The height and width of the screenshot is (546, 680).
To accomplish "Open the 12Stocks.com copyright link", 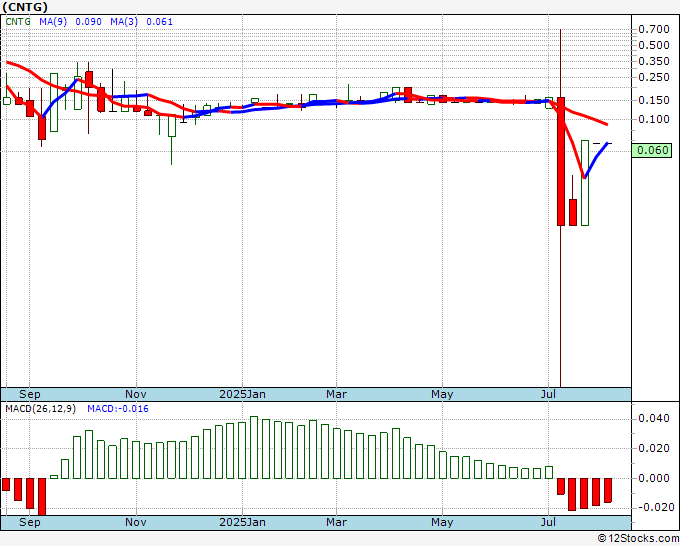I will pos(638,538).
